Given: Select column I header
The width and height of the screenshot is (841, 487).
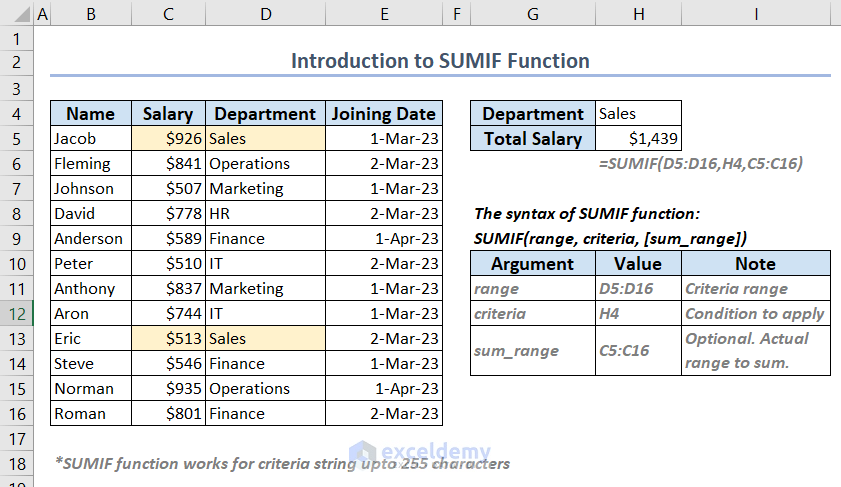Looking at the screenshot, I should point(756,14).
